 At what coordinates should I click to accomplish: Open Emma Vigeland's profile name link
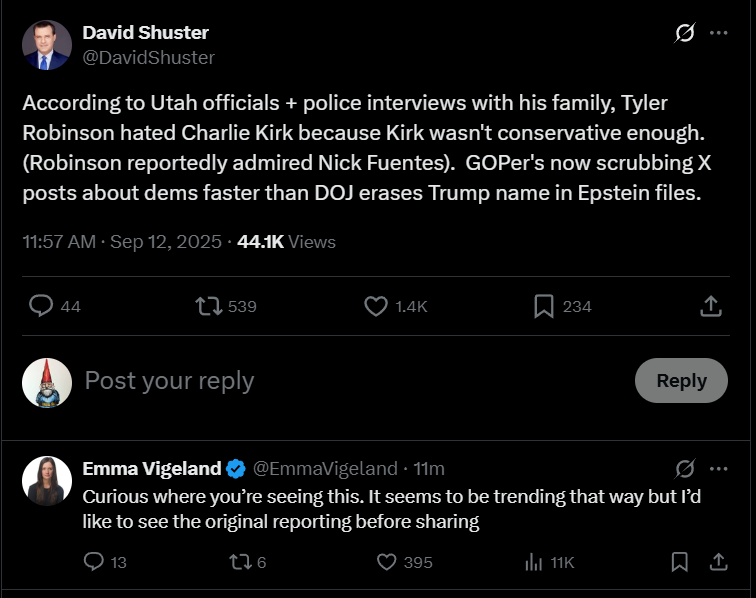pos(151,468)
